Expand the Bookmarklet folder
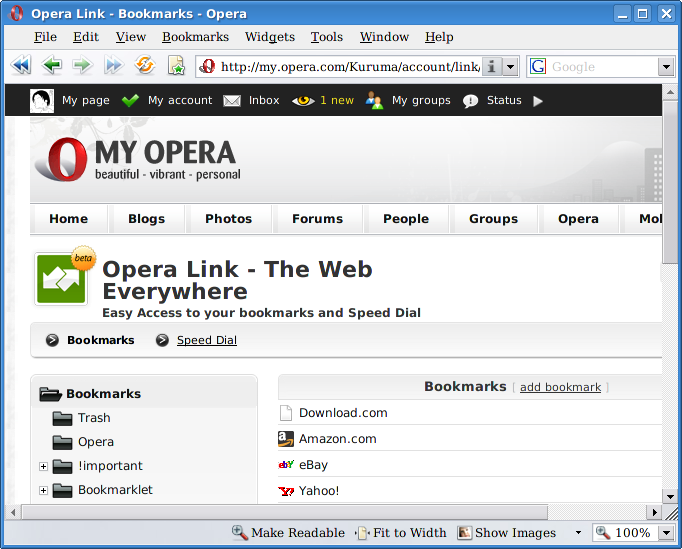682x549 pixels. click(43, 490)
